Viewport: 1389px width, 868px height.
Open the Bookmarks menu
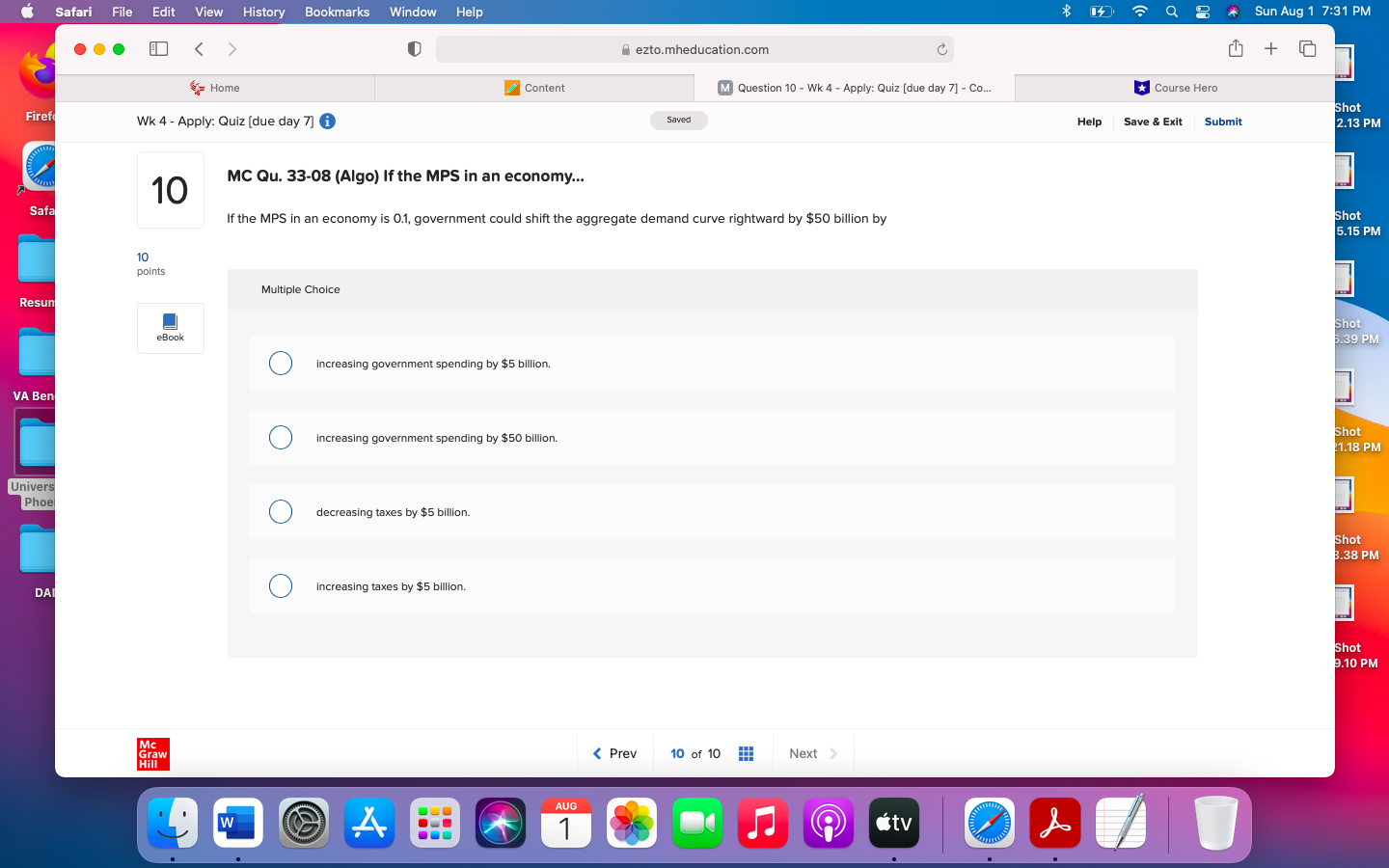(x=337, y=12)
